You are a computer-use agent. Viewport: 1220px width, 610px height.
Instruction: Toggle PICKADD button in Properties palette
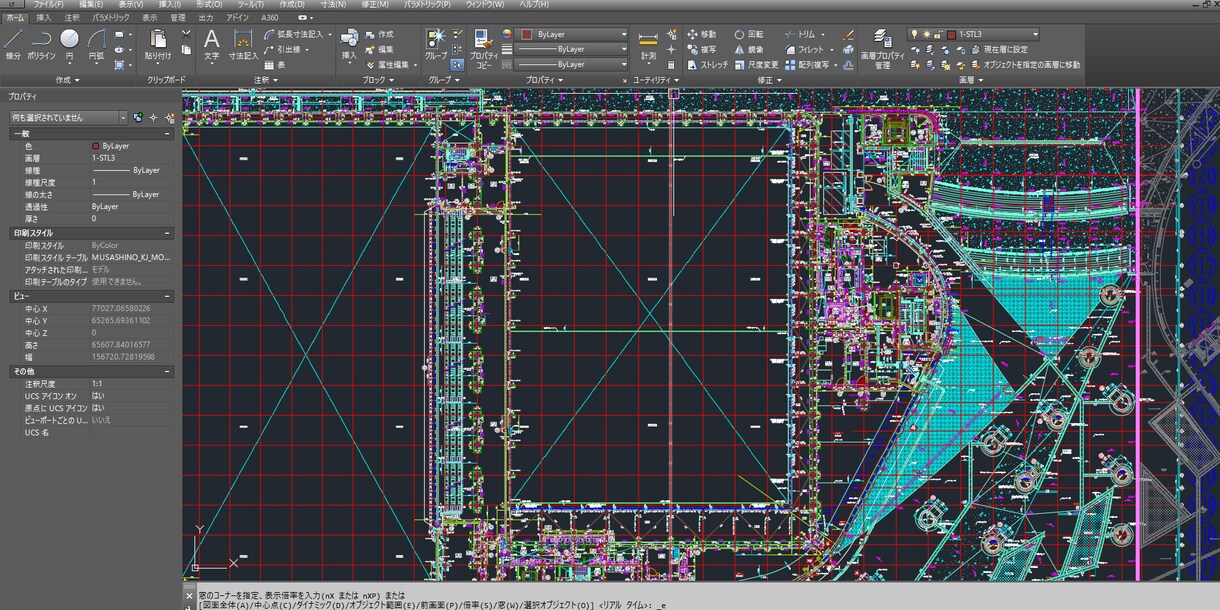point(139,117)
